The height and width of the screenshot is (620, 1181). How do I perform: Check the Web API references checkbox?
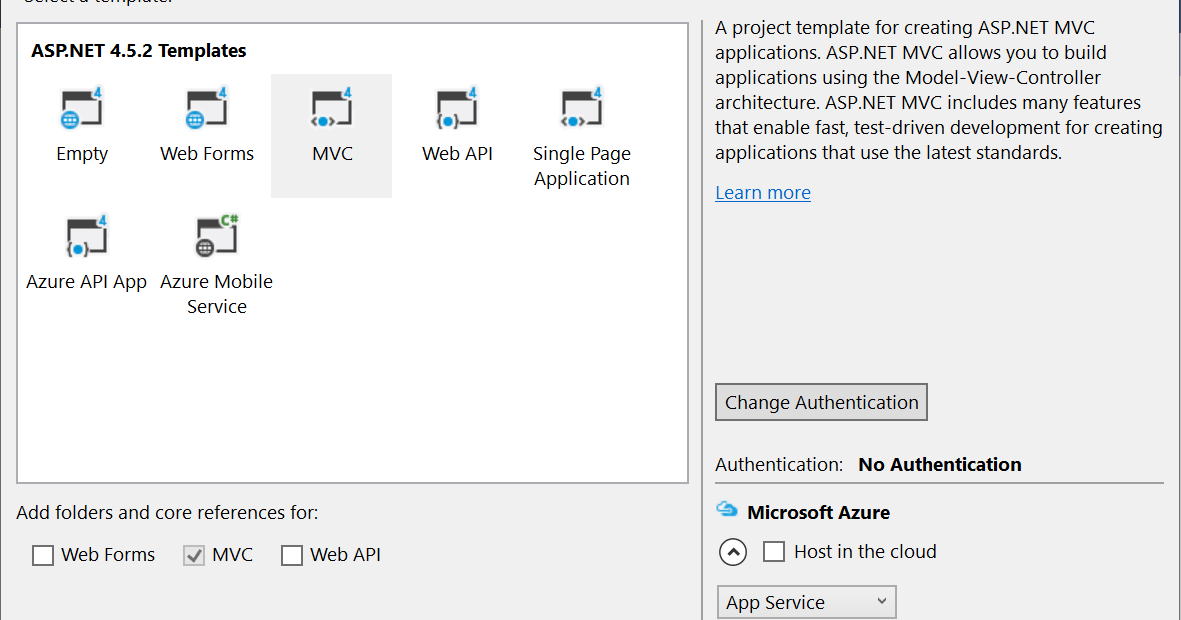[x=292, y=555]
